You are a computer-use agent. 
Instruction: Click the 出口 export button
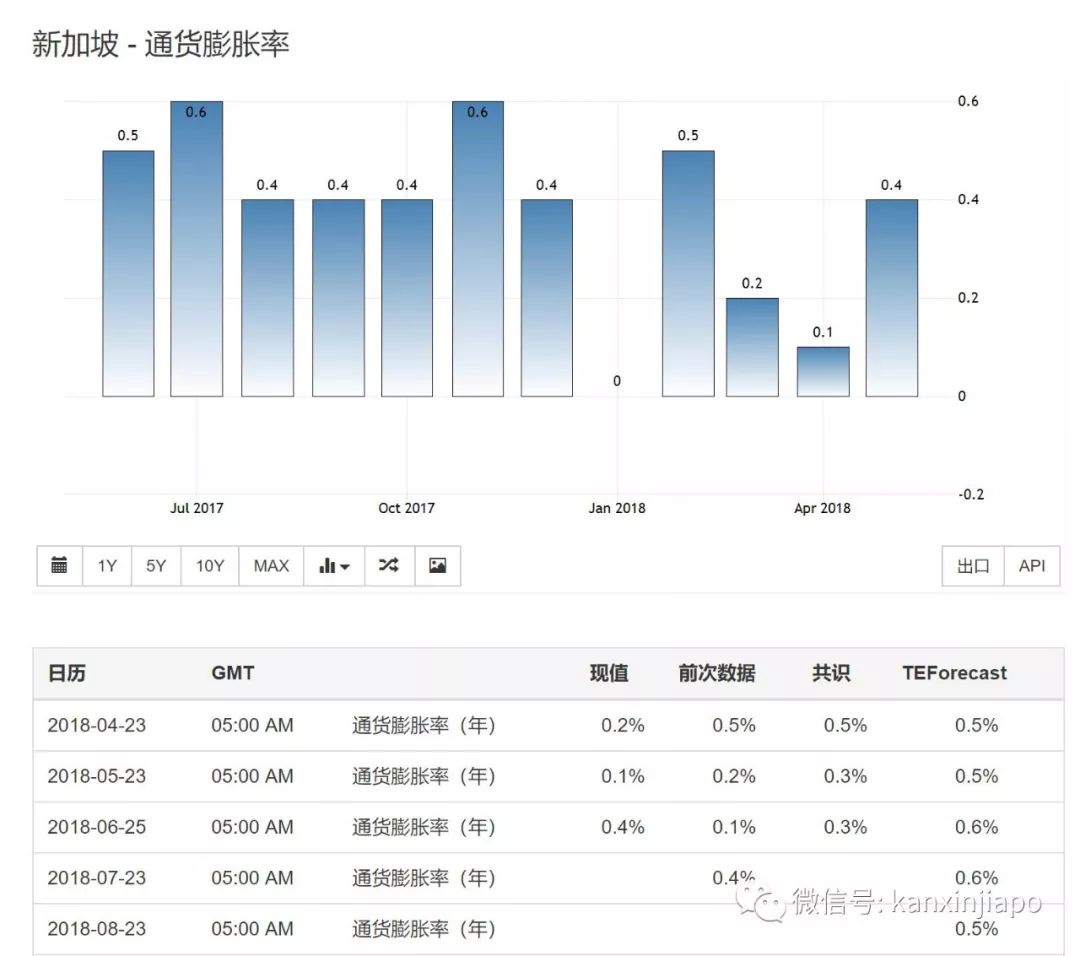tap(973, 566)
